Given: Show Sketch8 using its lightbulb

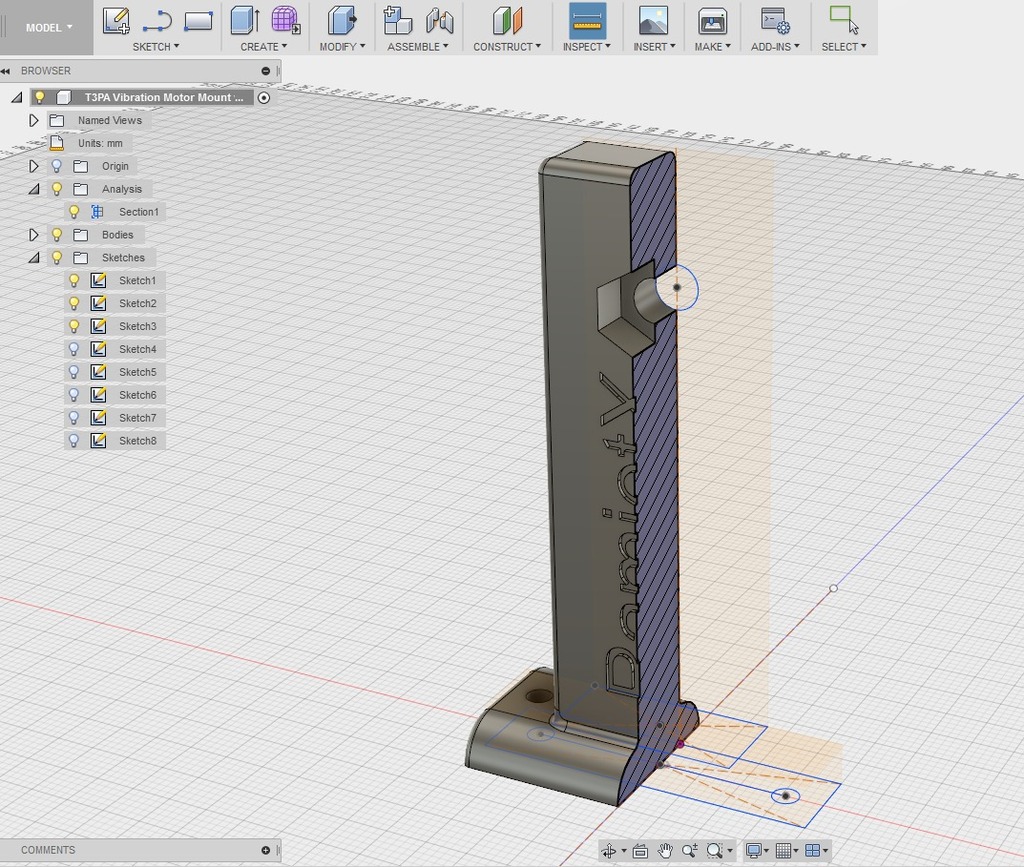Looking at the screenshot, I should [74, 440].
